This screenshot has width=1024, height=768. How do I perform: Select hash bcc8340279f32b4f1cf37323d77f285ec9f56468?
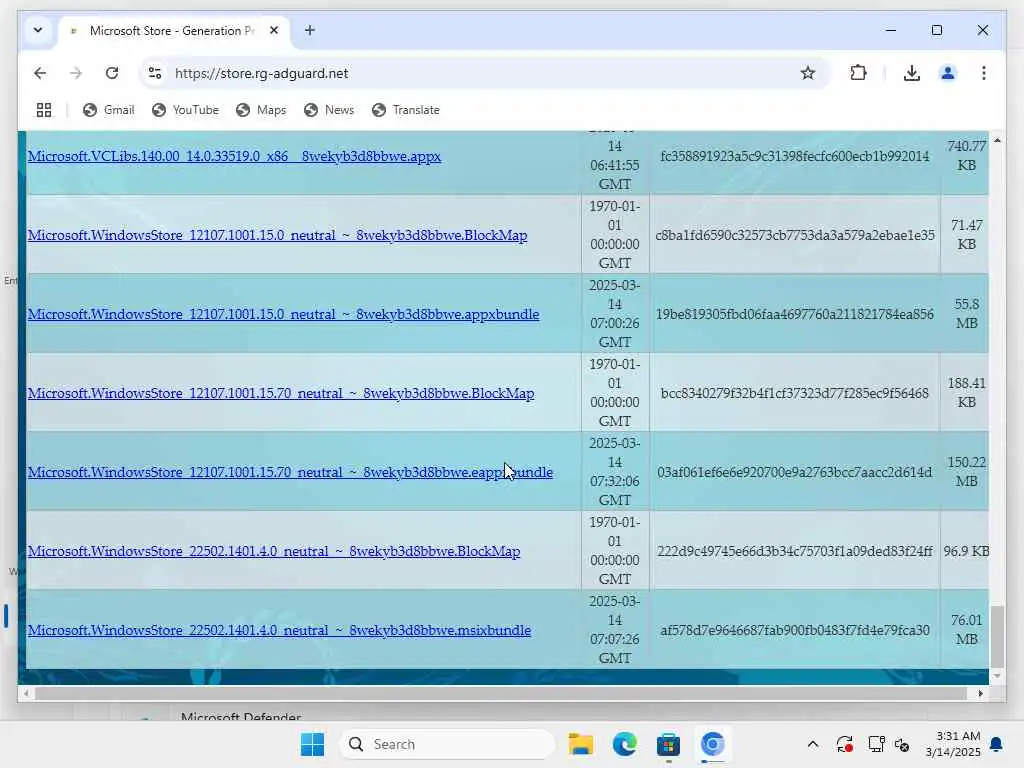click(795, 393)
